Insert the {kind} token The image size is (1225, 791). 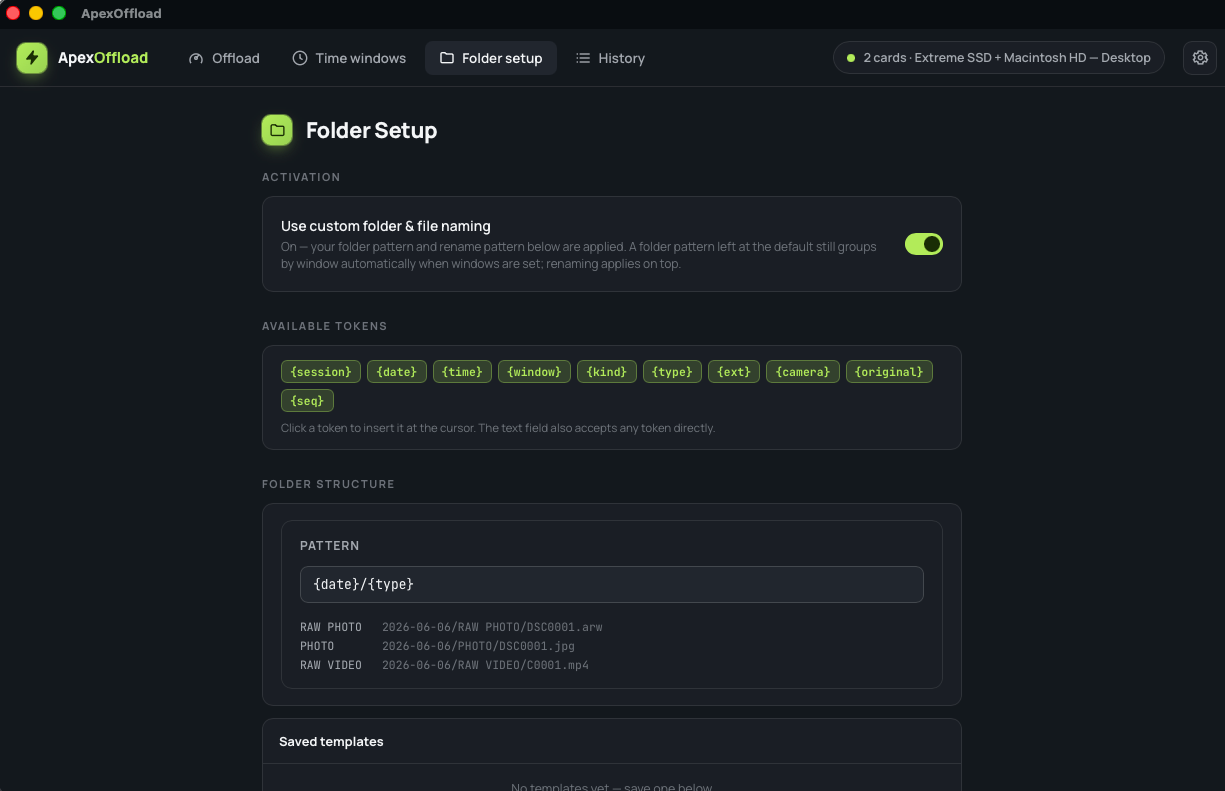607,372
